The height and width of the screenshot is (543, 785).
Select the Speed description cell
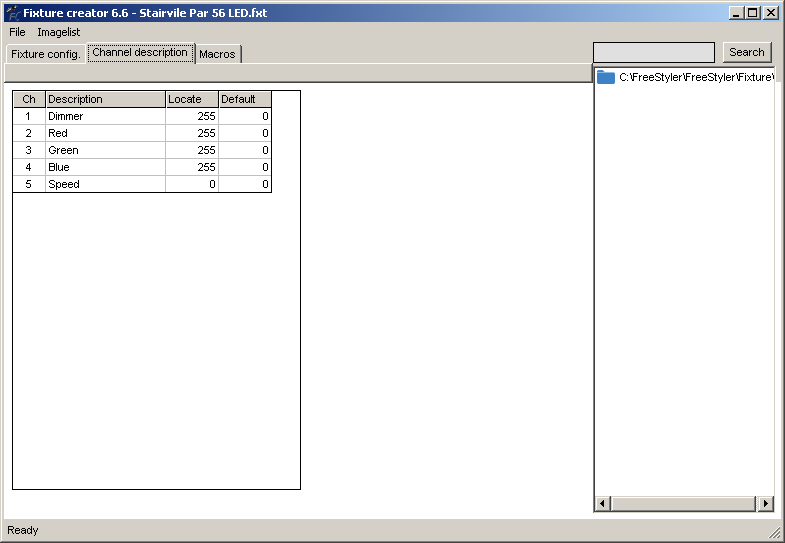pyautogui.click(x=105, y=184)
